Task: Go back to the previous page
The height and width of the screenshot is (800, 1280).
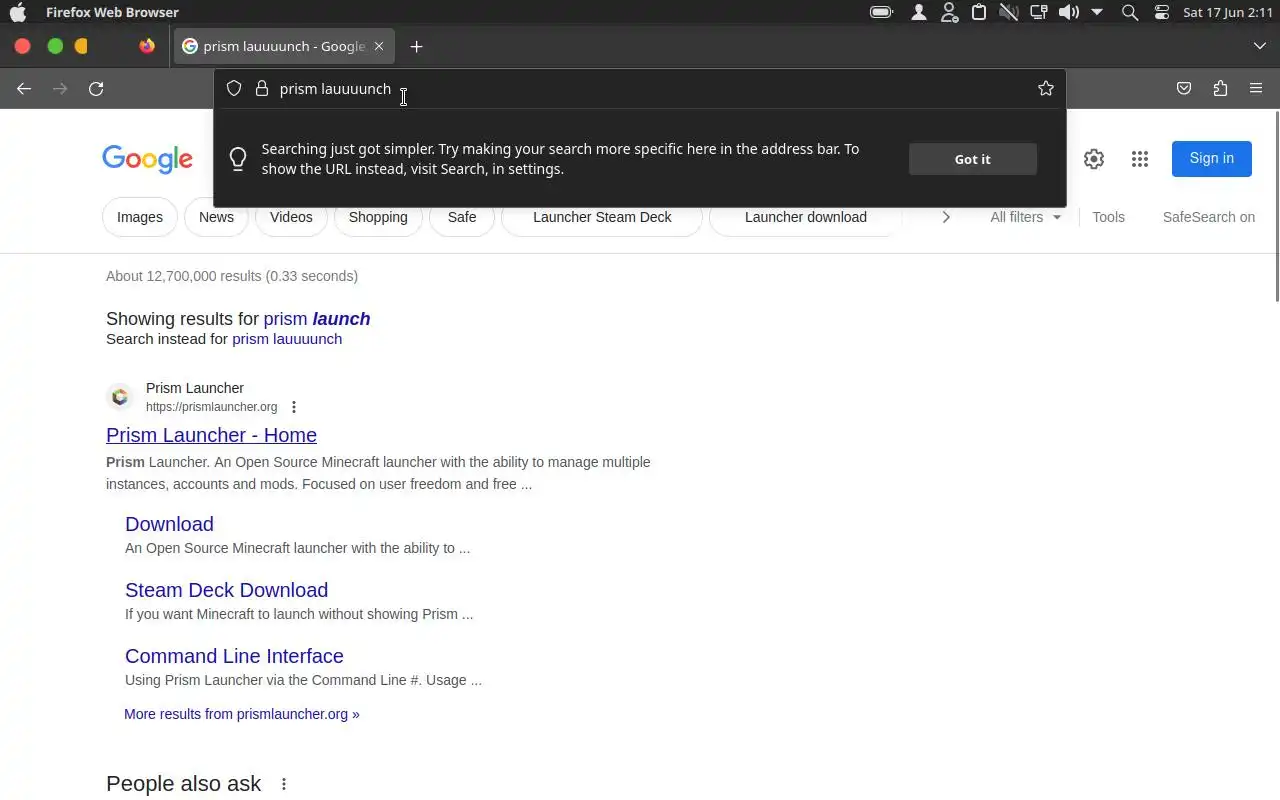Action: pyautogui.click(x=24, y=89)
